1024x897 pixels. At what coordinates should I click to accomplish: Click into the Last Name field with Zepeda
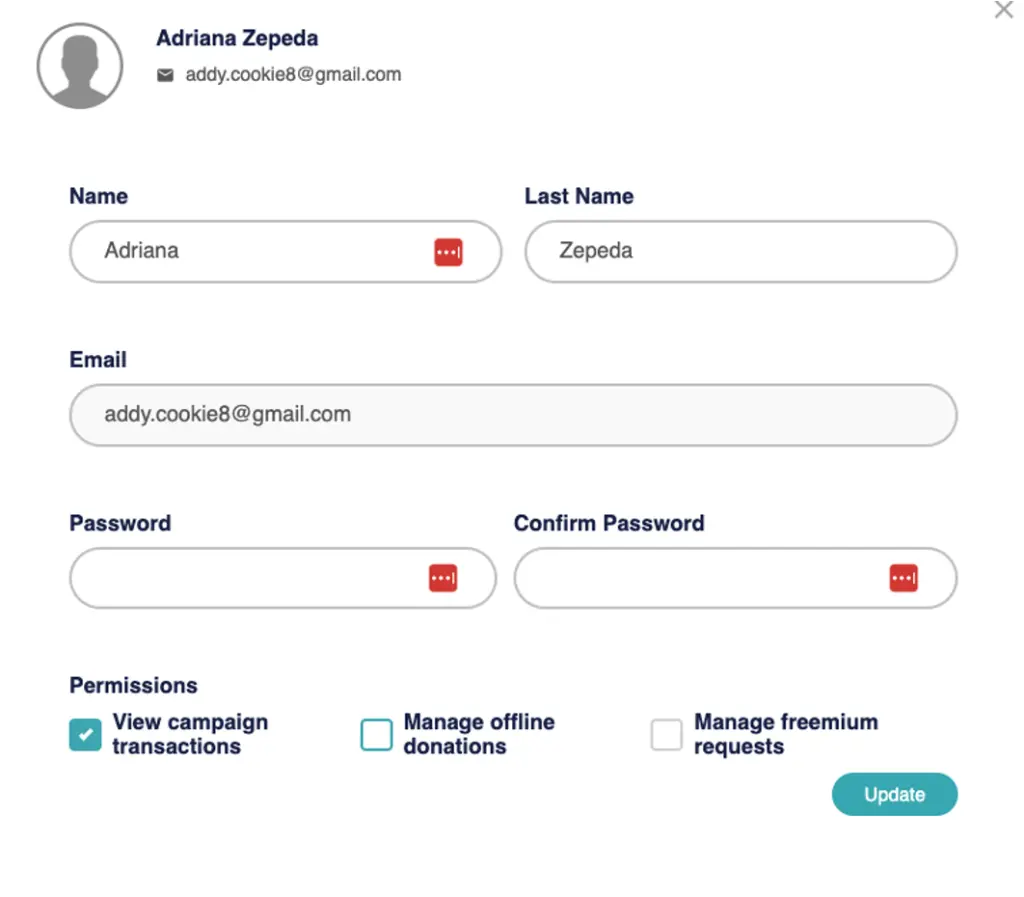[740, 251]
